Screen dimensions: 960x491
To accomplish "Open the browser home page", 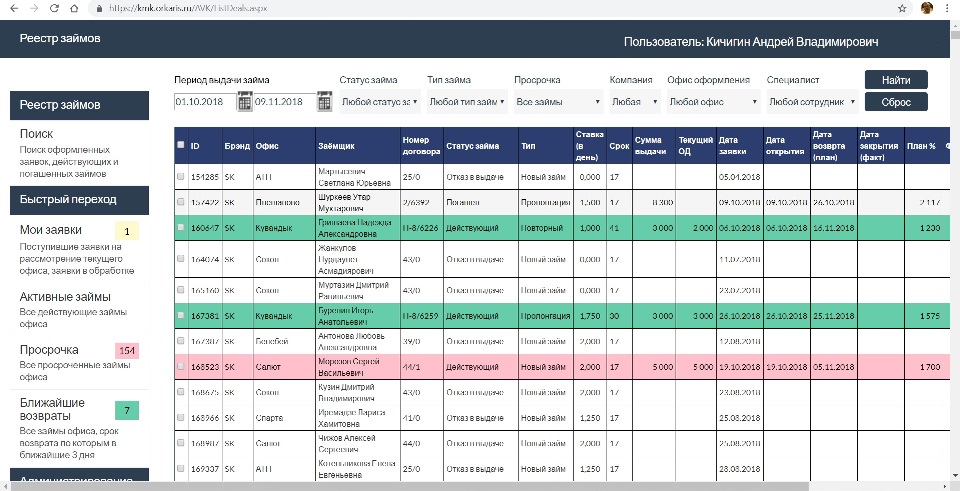I will tap(74, 9).
